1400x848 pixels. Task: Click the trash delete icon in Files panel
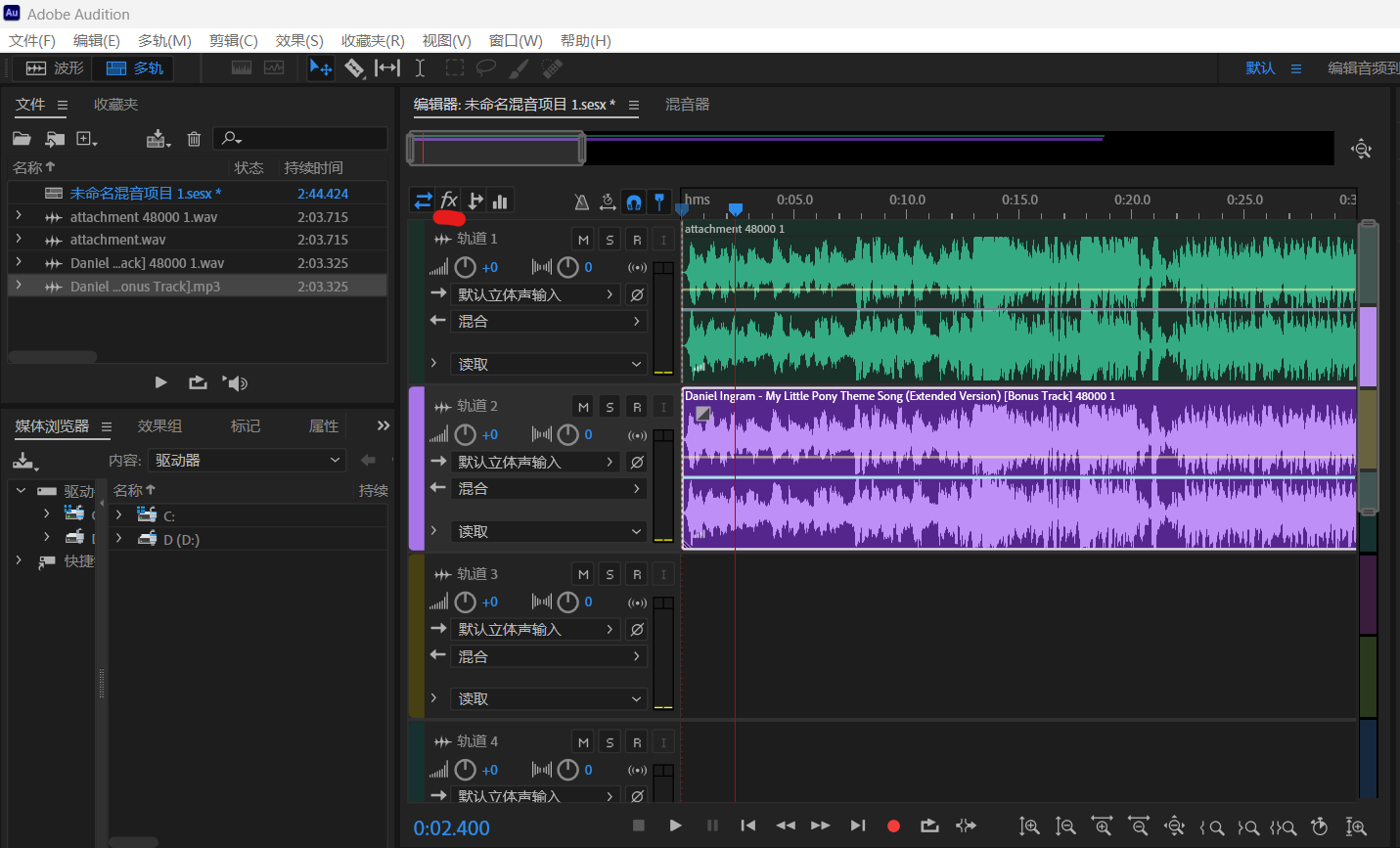[194, 139]
